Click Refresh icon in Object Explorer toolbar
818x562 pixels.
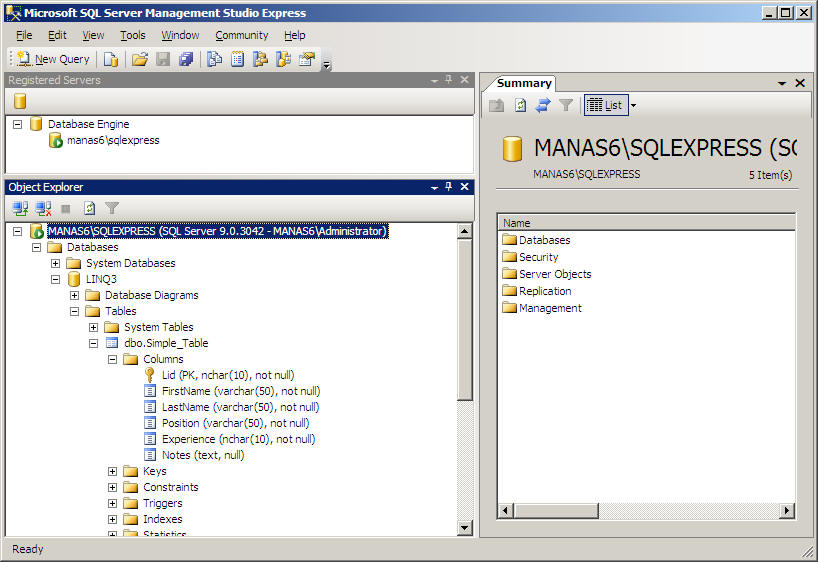pos(89,209)
